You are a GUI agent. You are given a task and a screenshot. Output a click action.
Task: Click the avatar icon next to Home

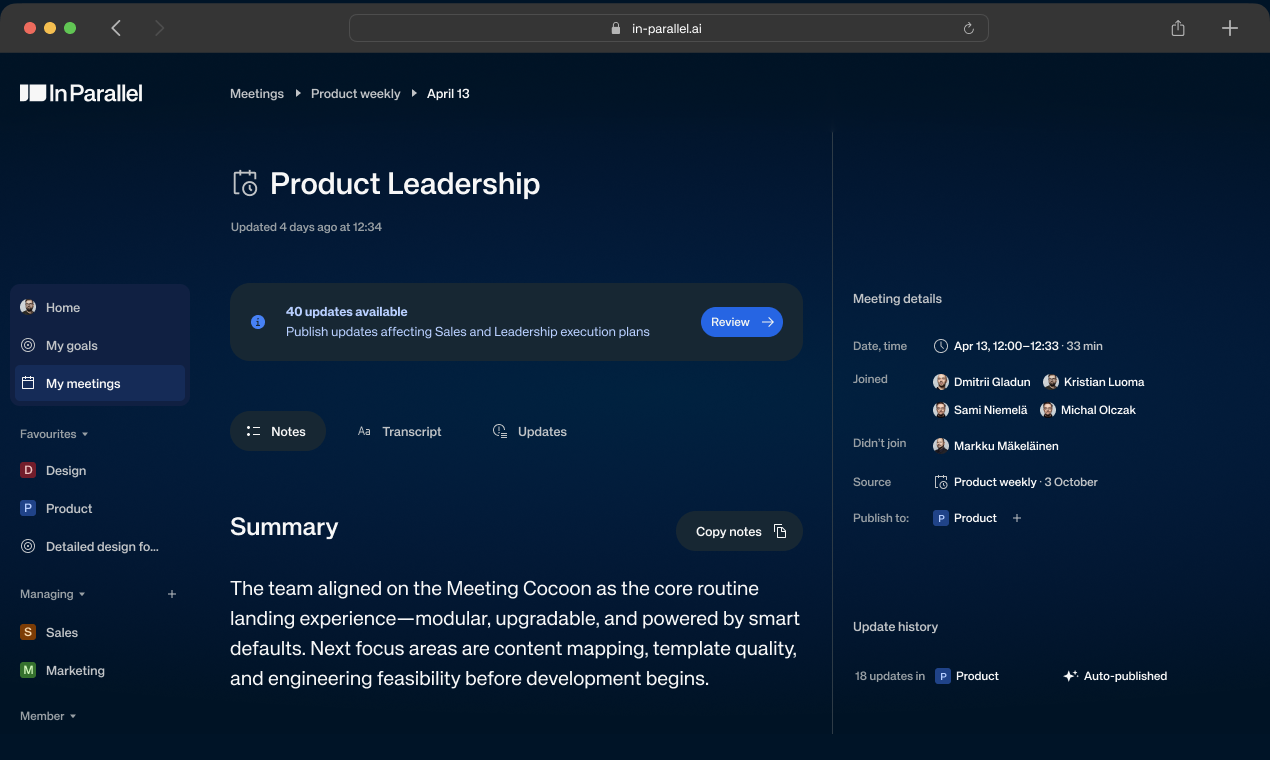28,307
